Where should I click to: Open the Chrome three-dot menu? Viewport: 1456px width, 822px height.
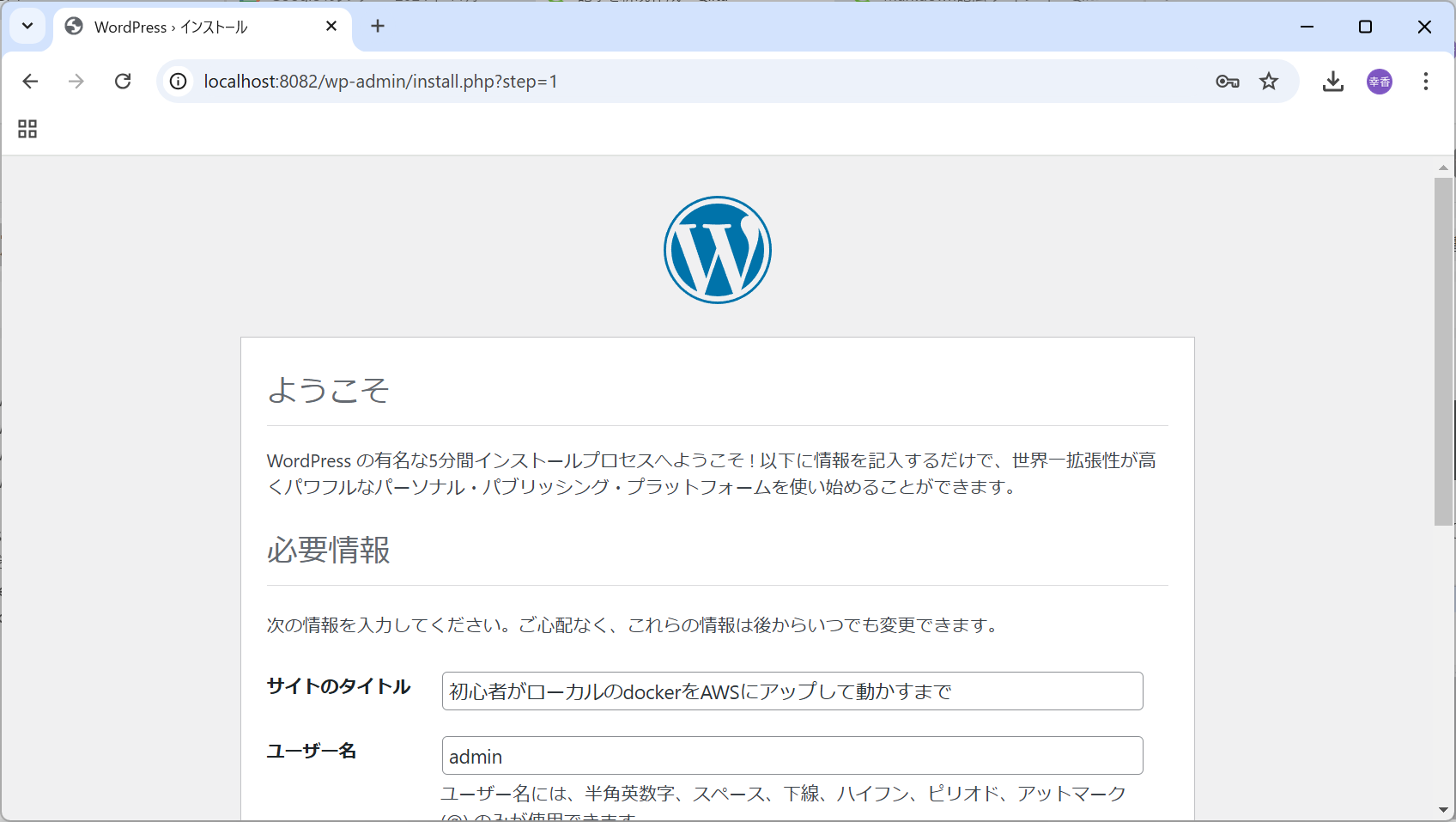coord(1426,82)
